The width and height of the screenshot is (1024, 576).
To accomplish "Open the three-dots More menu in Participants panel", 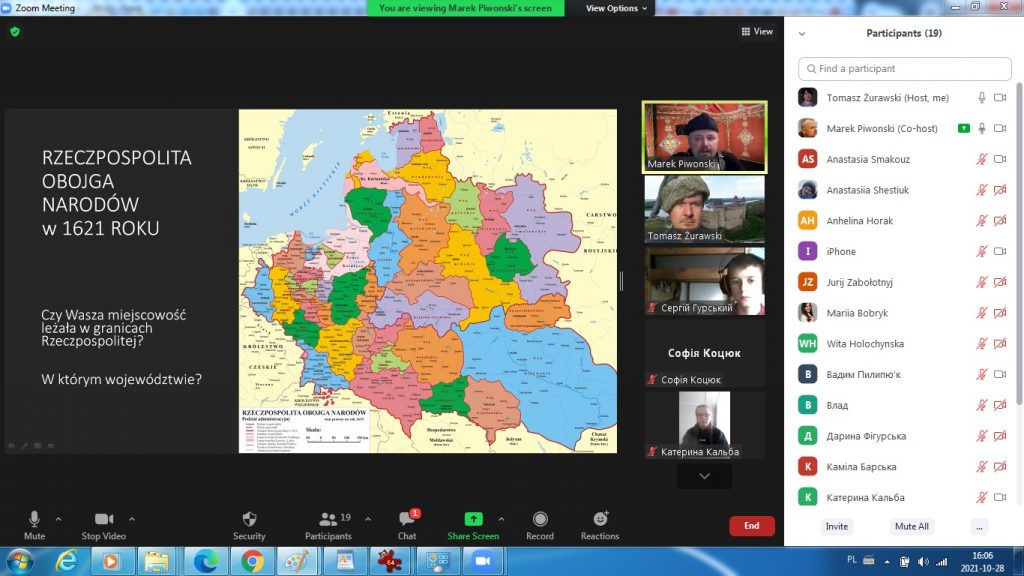I will [x=979, y=526].
